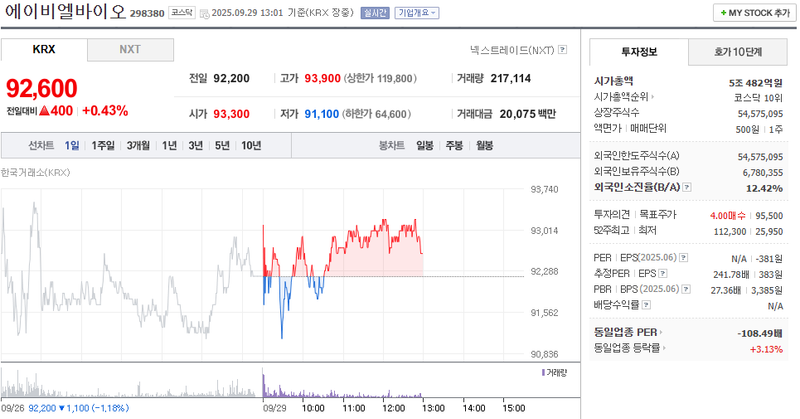Viewport: 800px width, 419px height.
Task: Click the red up-triangle next to 400
Action: pos(44,110)
